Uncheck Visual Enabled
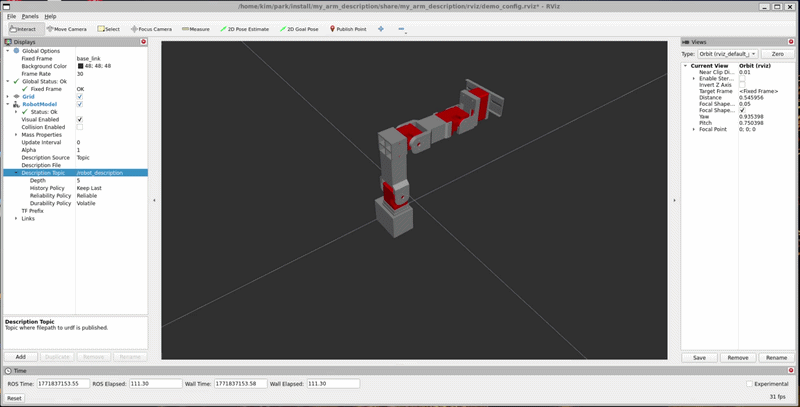Viewport: 800px width, 407px height. pyautogui.click(x=80, y=119)
